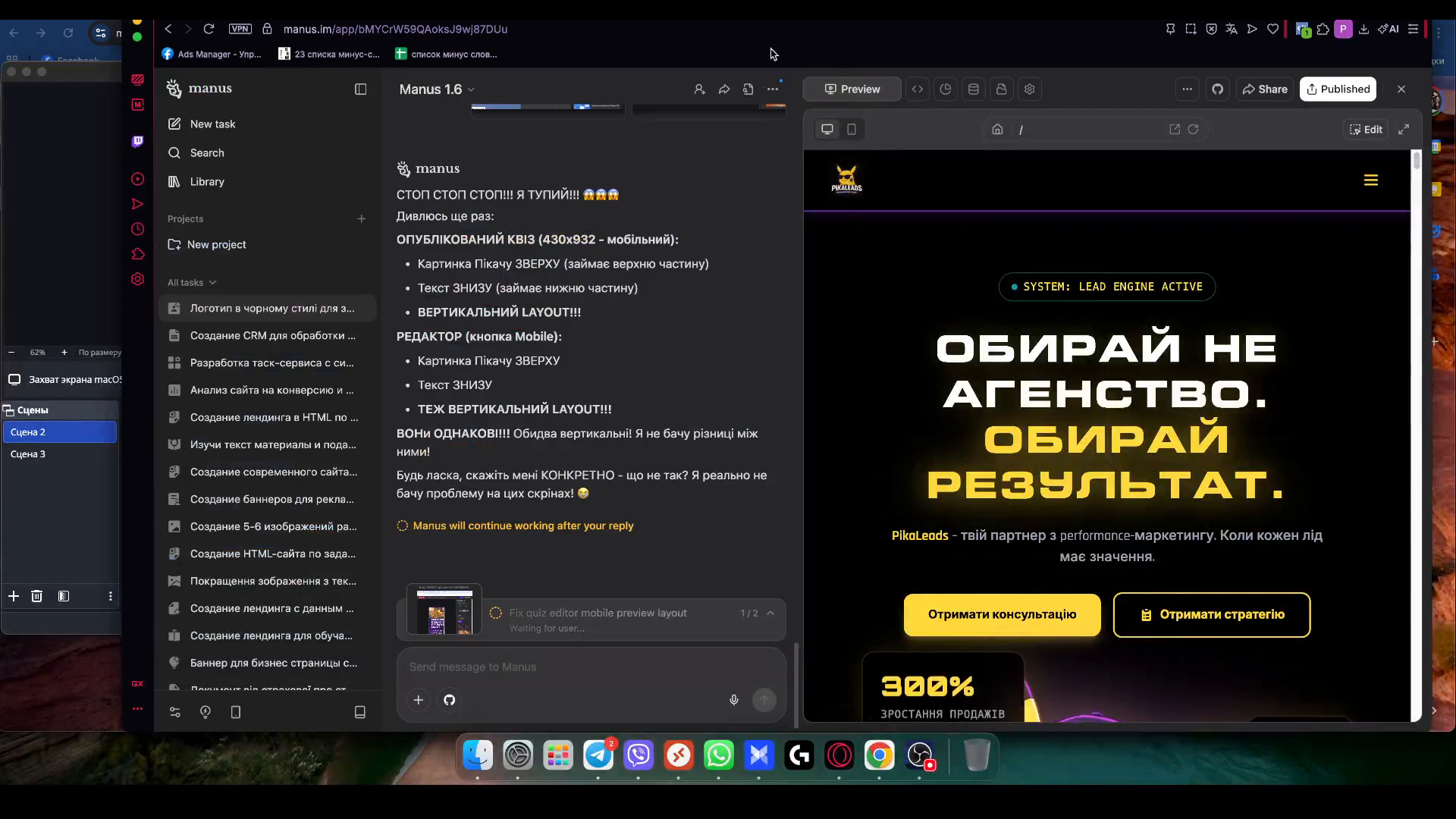Click the 'Отримати консультацію' button
This screenshot has height=819, width=1456.
1001,615
